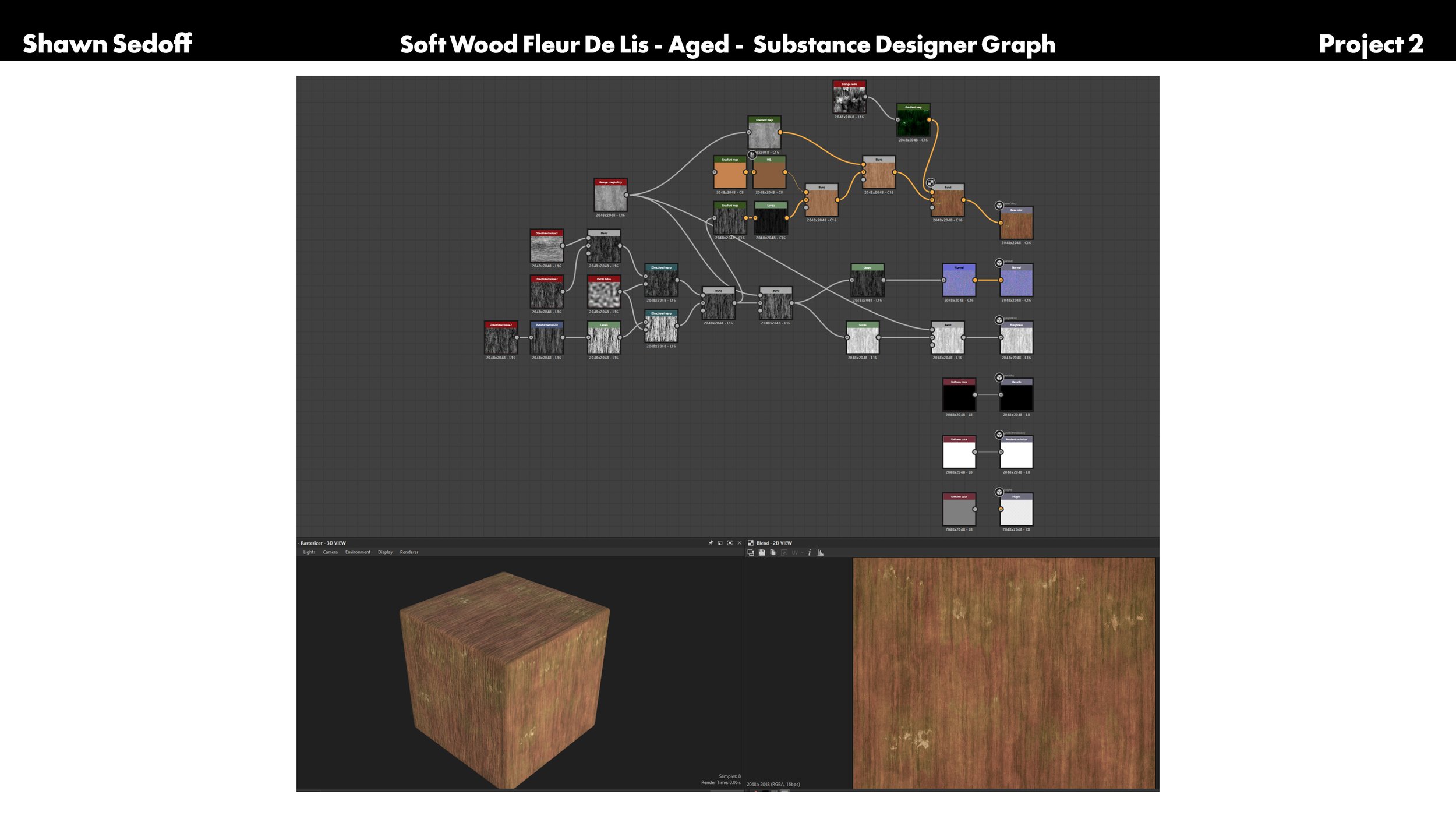Open the Lights menu in 3D View
The width and height of the screenshot is (1456, 819).
(309, 552)
